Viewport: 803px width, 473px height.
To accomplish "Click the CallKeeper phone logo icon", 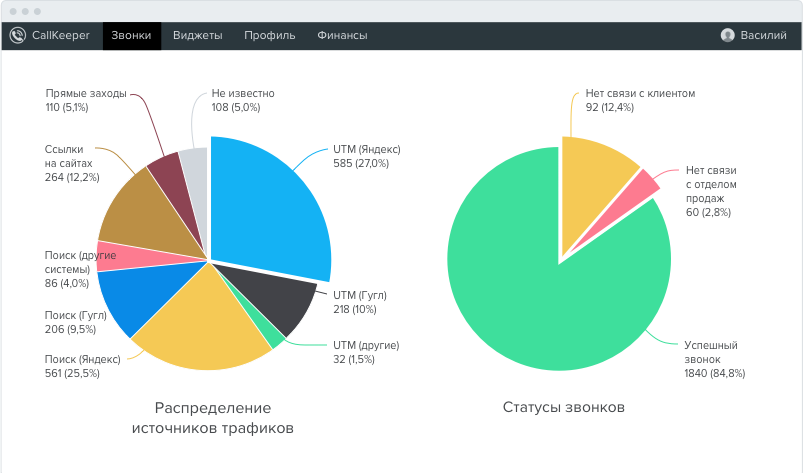I will click(x=18, y=35).
